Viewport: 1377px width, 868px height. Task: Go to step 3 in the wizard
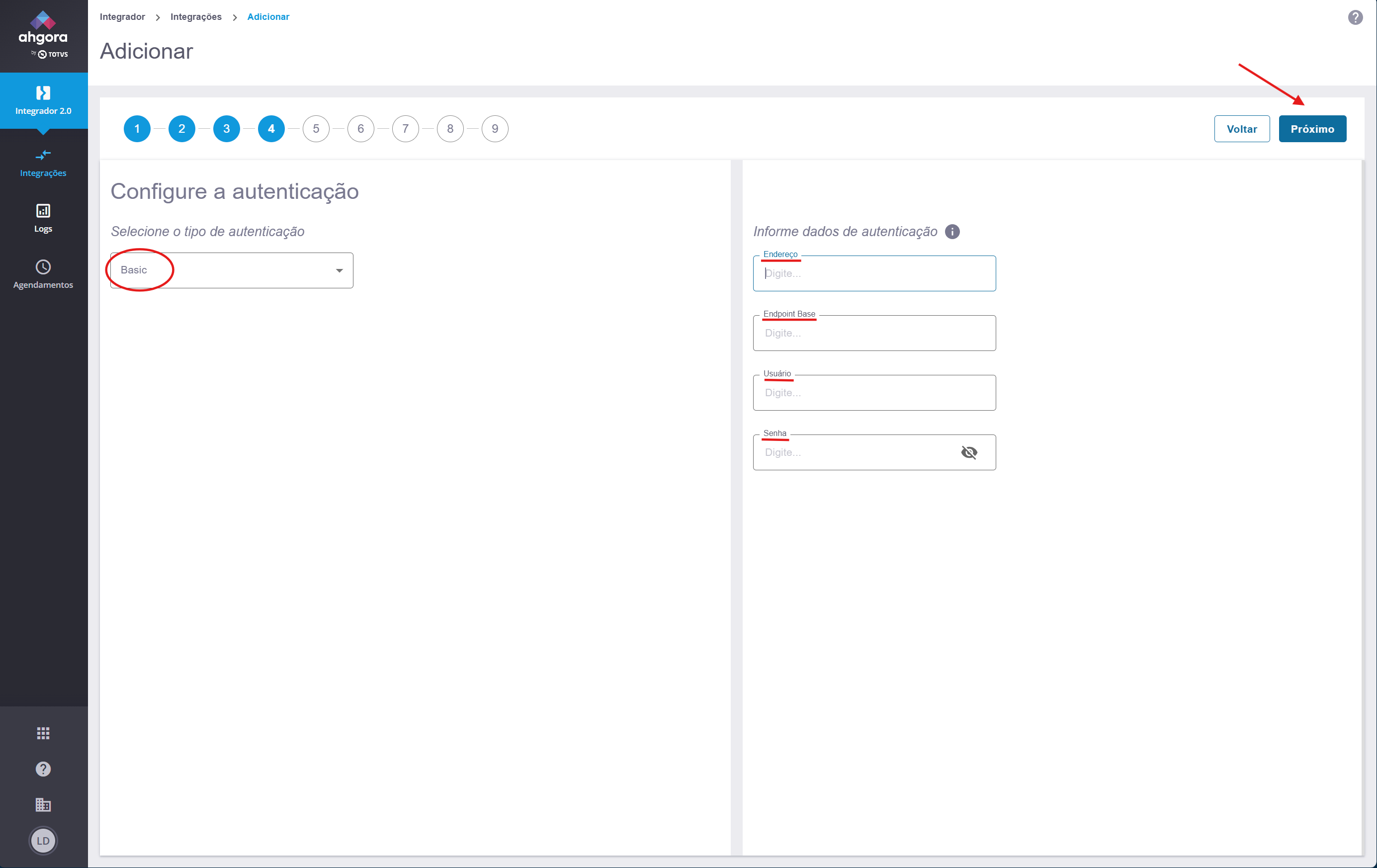click(x=227, y=129)
